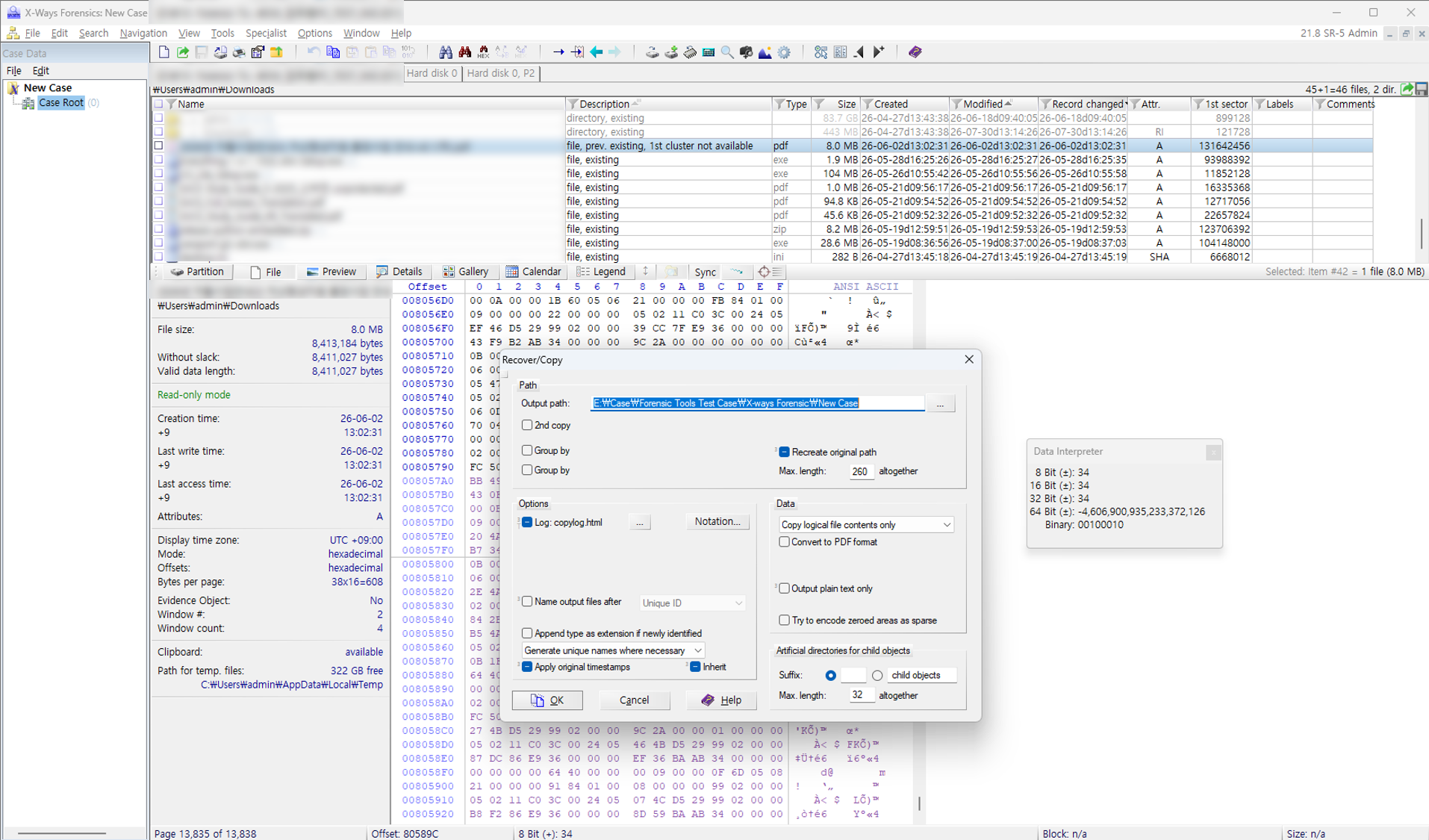Viewport: 1429px width, 840px height.
Task: Switch to the Hard disk 0, P2 tab
Action: coord(501,73)
